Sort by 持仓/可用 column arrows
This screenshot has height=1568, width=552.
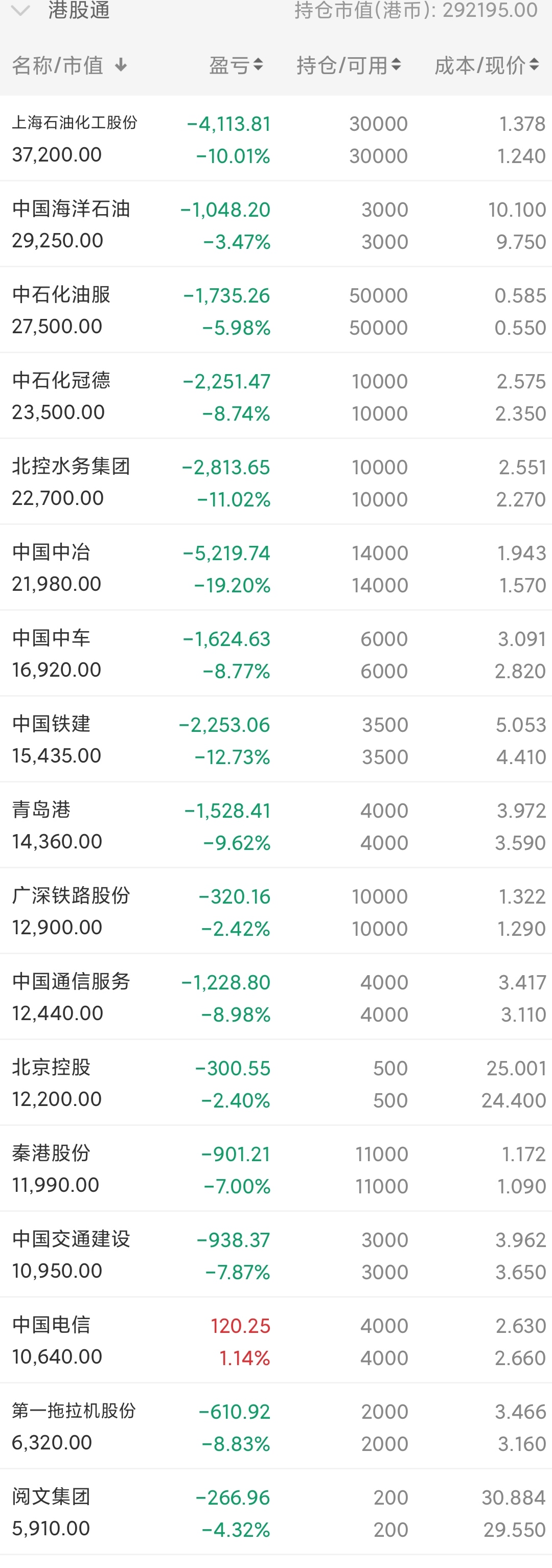[396, 64]
